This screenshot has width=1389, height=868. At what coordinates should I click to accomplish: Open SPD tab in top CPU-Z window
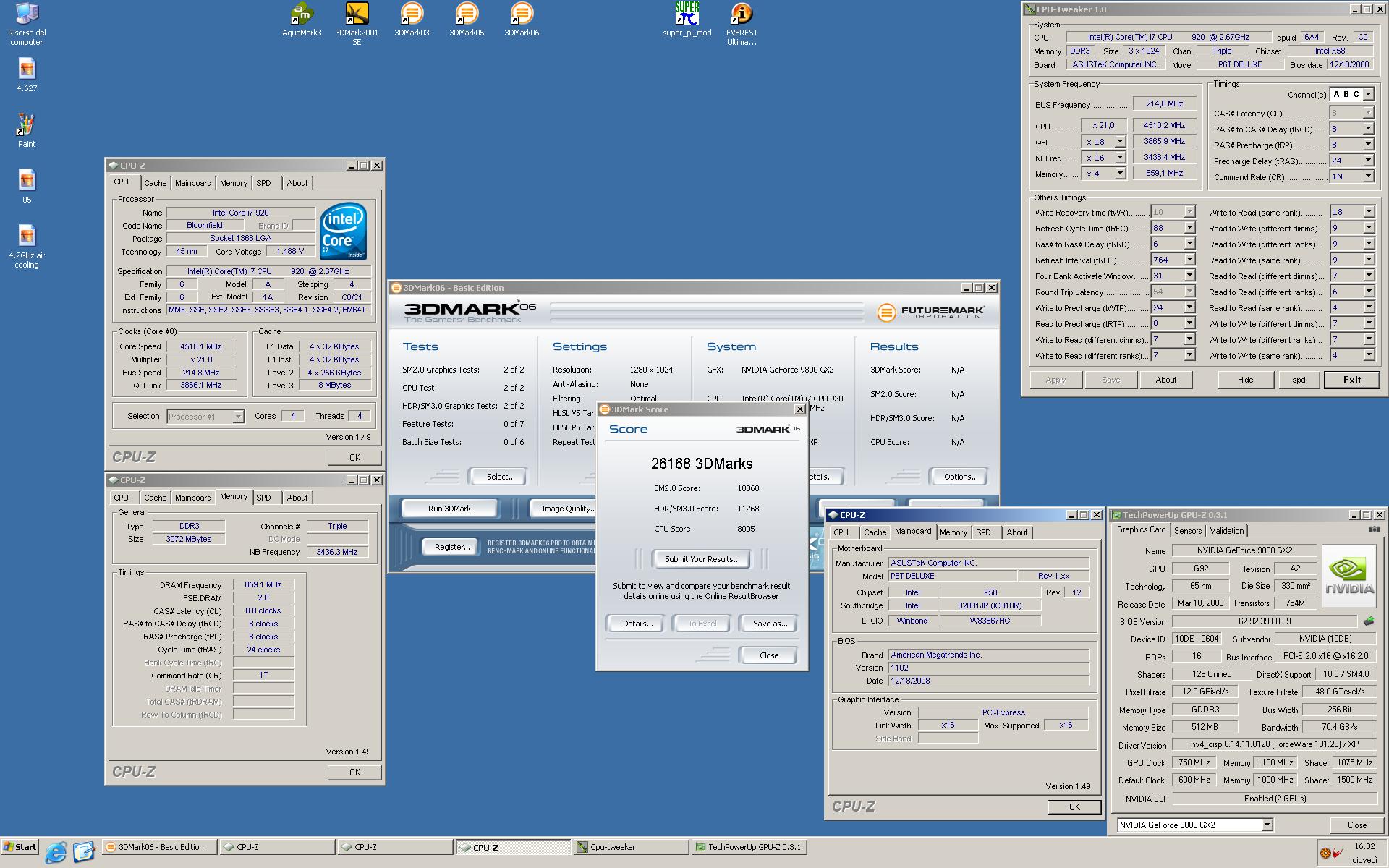click(x=263, y=183)
